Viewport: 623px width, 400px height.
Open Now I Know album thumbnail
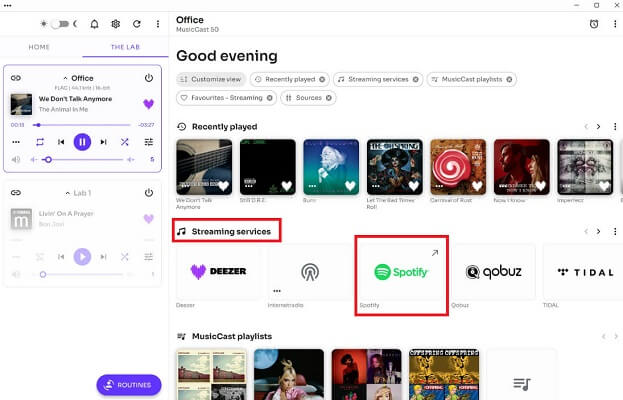522,167
